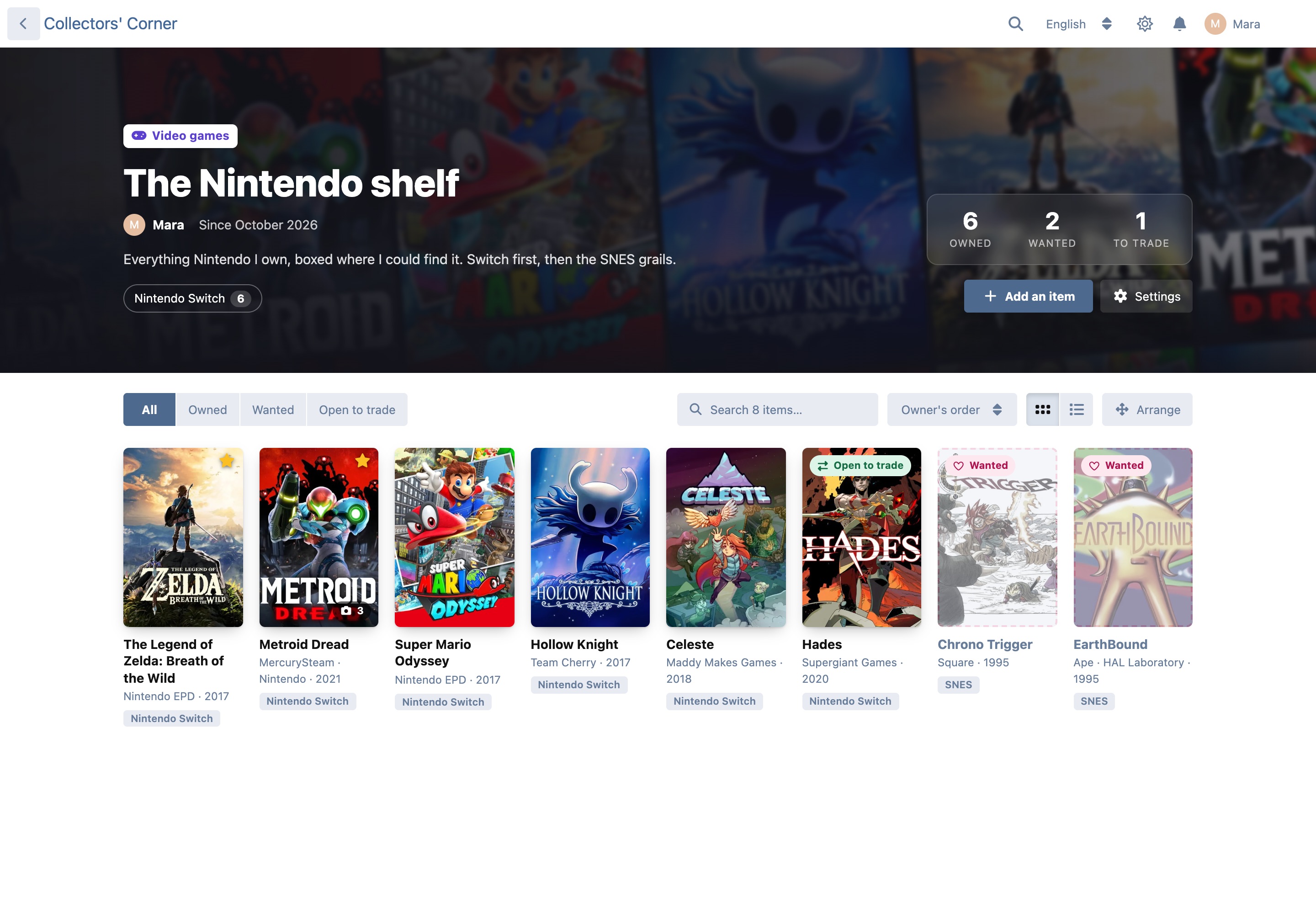1316x914 pixels.
Task: Open the Celeste cover
Action: [x=726, y=537]
